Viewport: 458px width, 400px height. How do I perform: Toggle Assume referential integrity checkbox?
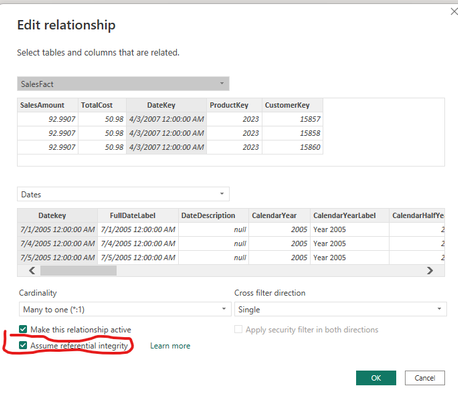[23, 345]
